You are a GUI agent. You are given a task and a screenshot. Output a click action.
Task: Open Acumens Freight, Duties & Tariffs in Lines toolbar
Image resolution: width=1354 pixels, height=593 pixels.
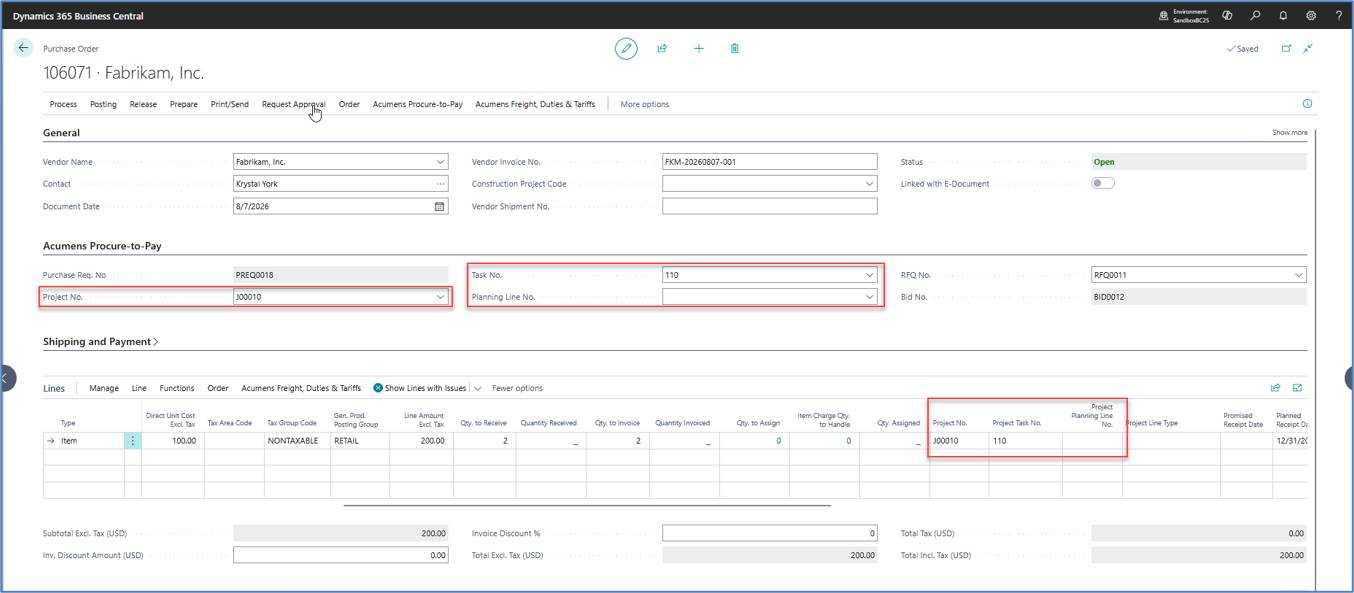pos(301,388)
